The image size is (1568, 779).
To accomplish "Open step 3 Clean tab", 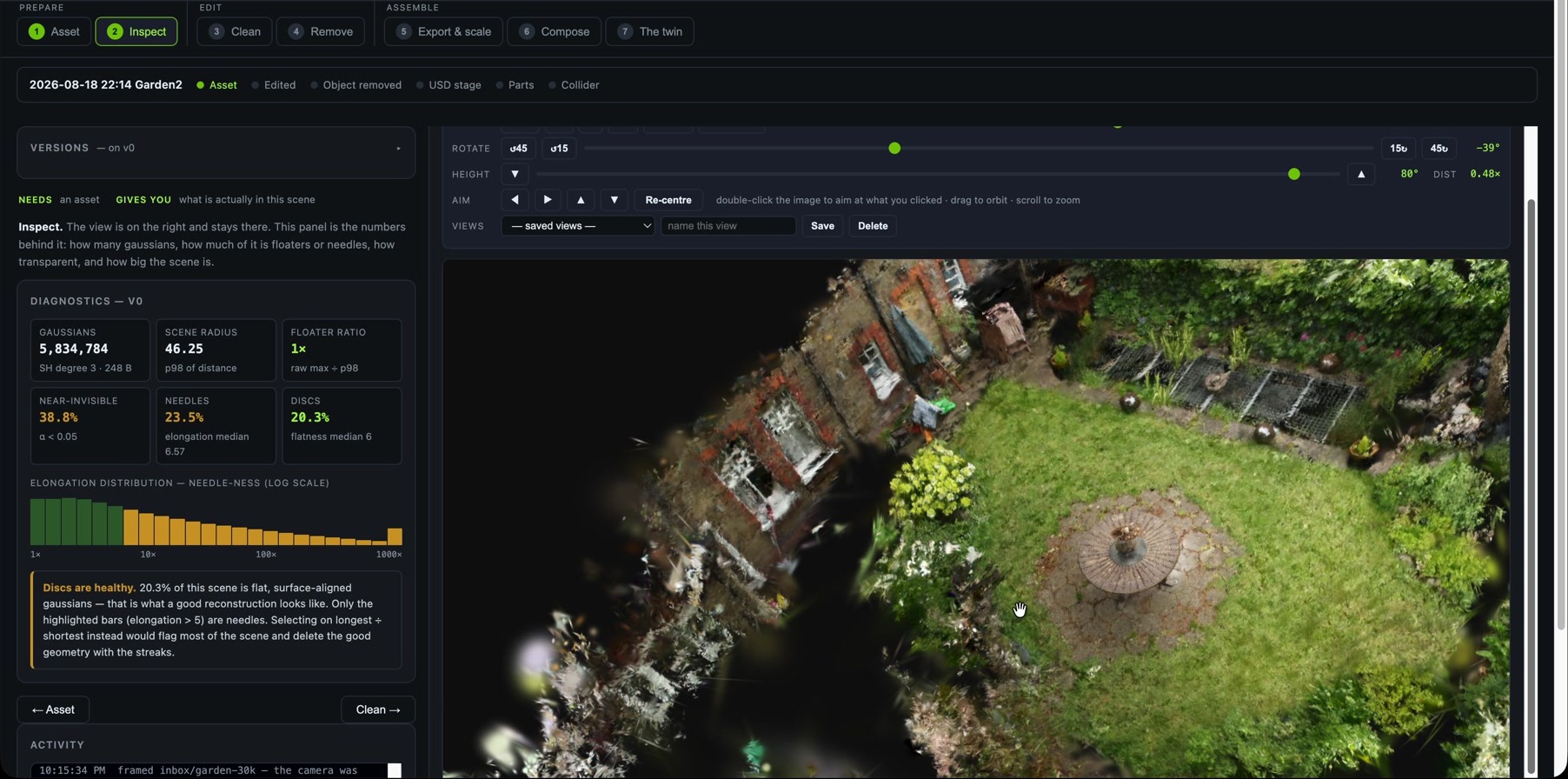I will (x=235, y=31).
